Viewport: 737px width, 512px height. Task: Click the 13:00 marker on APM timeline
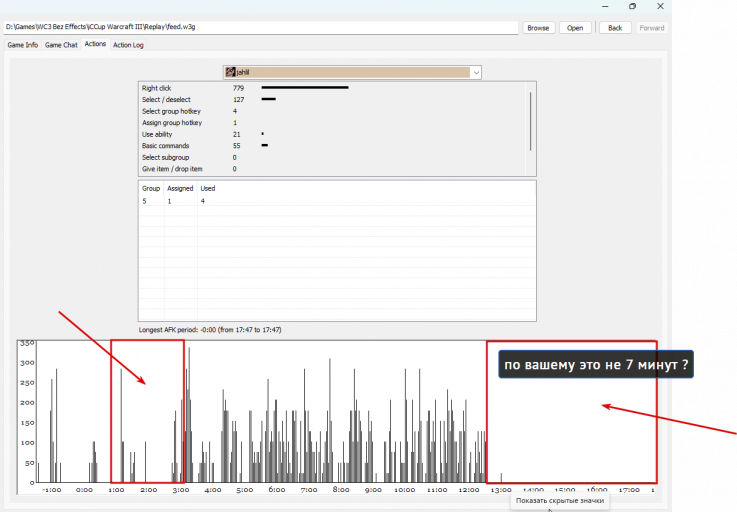(501, 490)
